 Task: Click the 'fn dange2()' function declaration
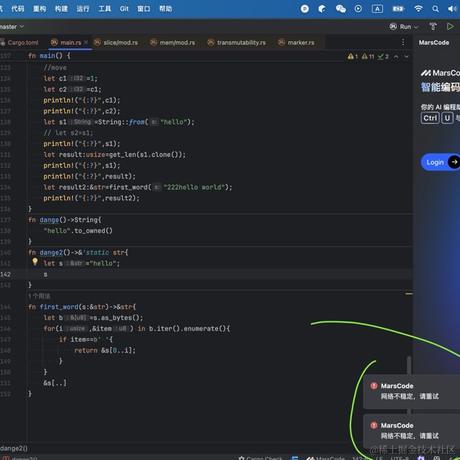[78, 252]
